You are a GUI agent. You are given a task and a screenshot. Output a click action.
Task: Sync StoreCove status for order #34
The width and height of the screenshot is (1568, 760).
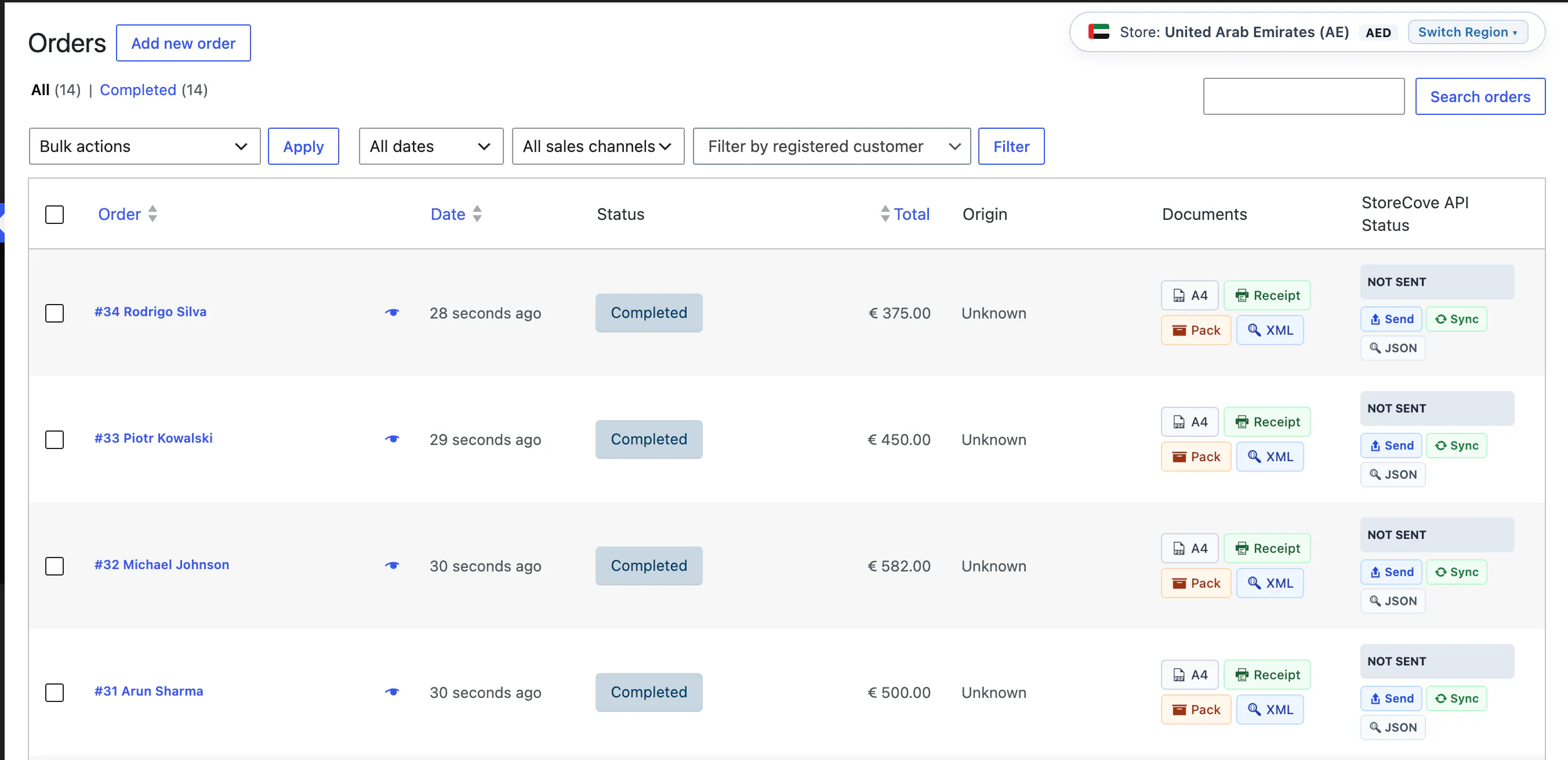coord(1456,319)
